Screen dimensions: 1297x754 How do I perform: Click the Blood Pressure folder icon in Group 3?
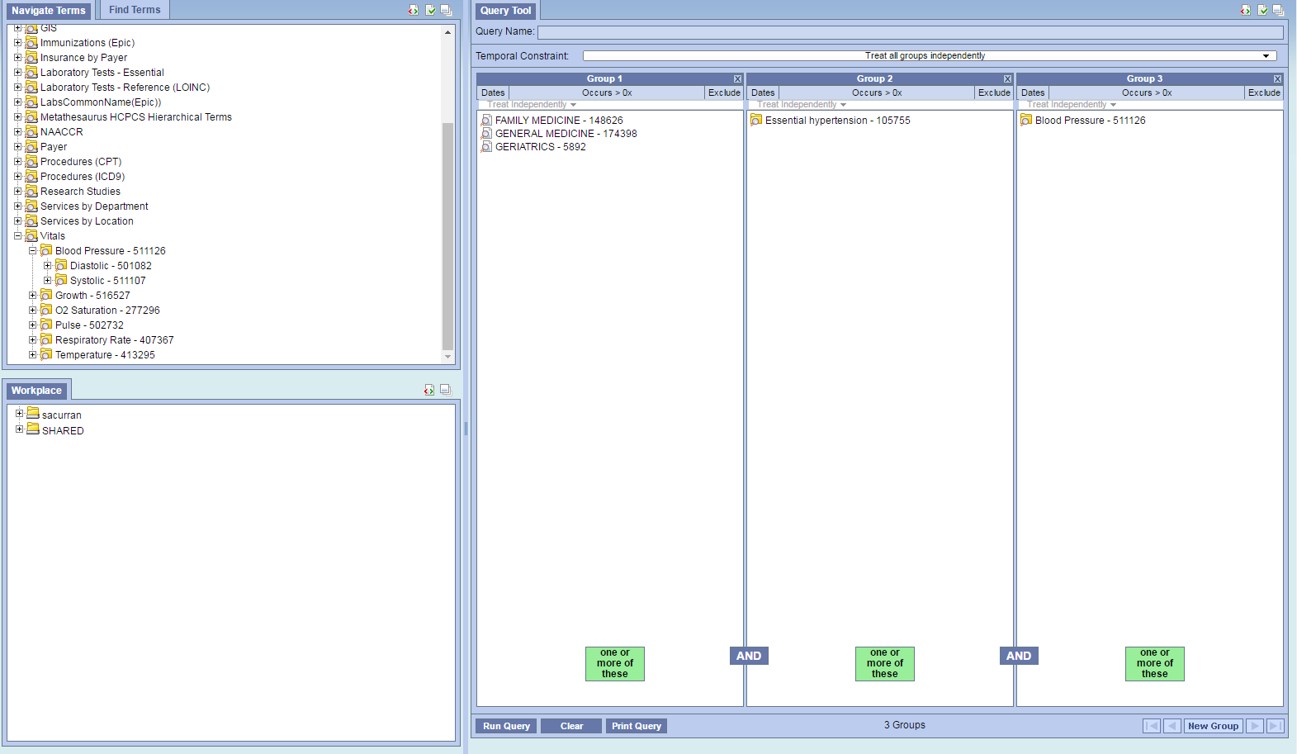coord(1025,119)
